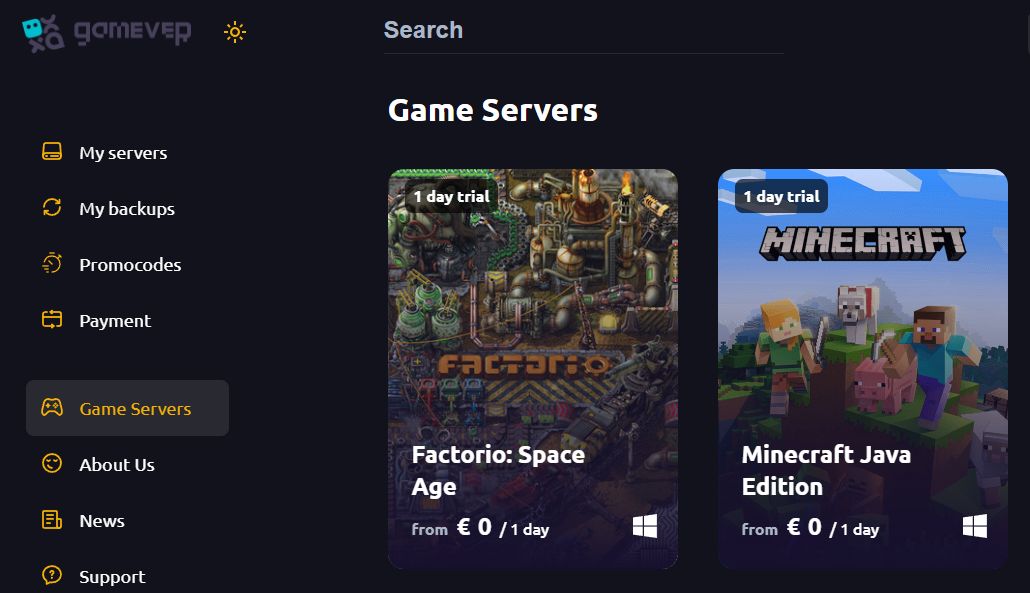Open the Minecraft Java Edition server card
Viewport: 1030px width, 593px height.
(862, 368)
